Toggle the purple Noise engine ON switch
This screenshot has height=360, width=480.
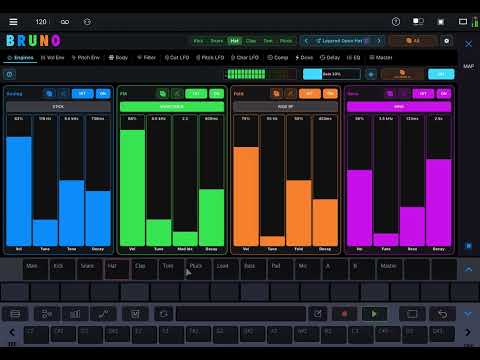pyautogui.click(x=444, y=94)
